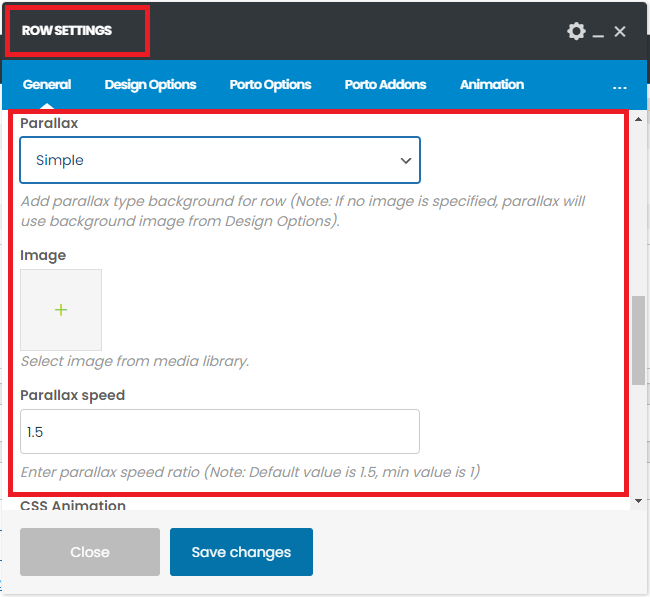650x597 pixels.
Task: Click the Parallax speed label
Action: (73, 396)
